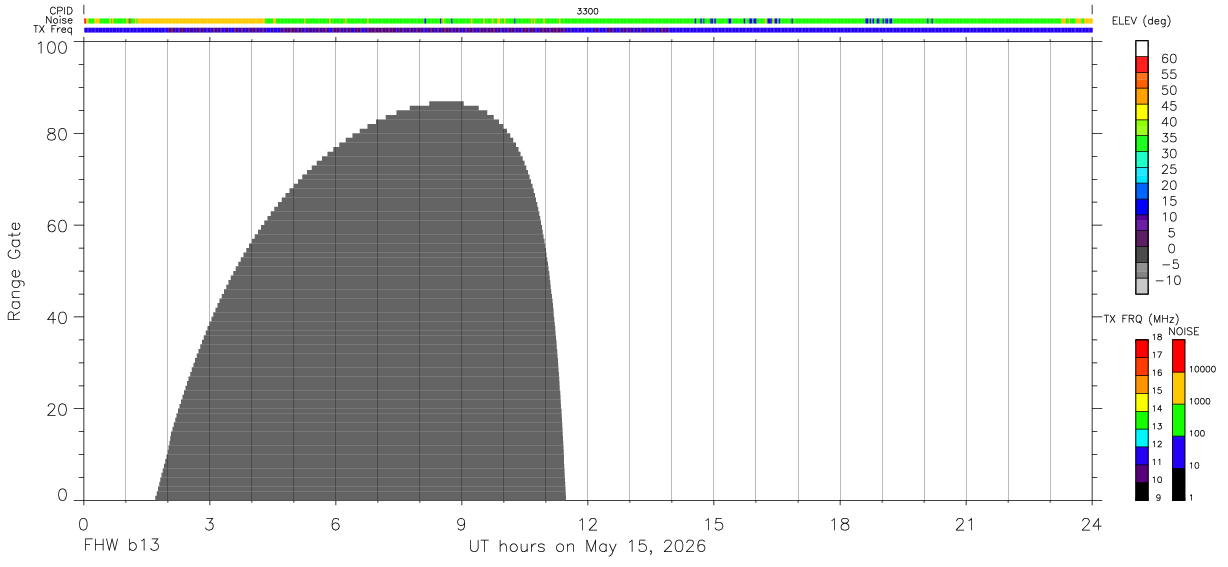Select the purple ELEV swatch between 5 and 10
The width and height of the screenshot is (1228, 567).
[1142, 224]
